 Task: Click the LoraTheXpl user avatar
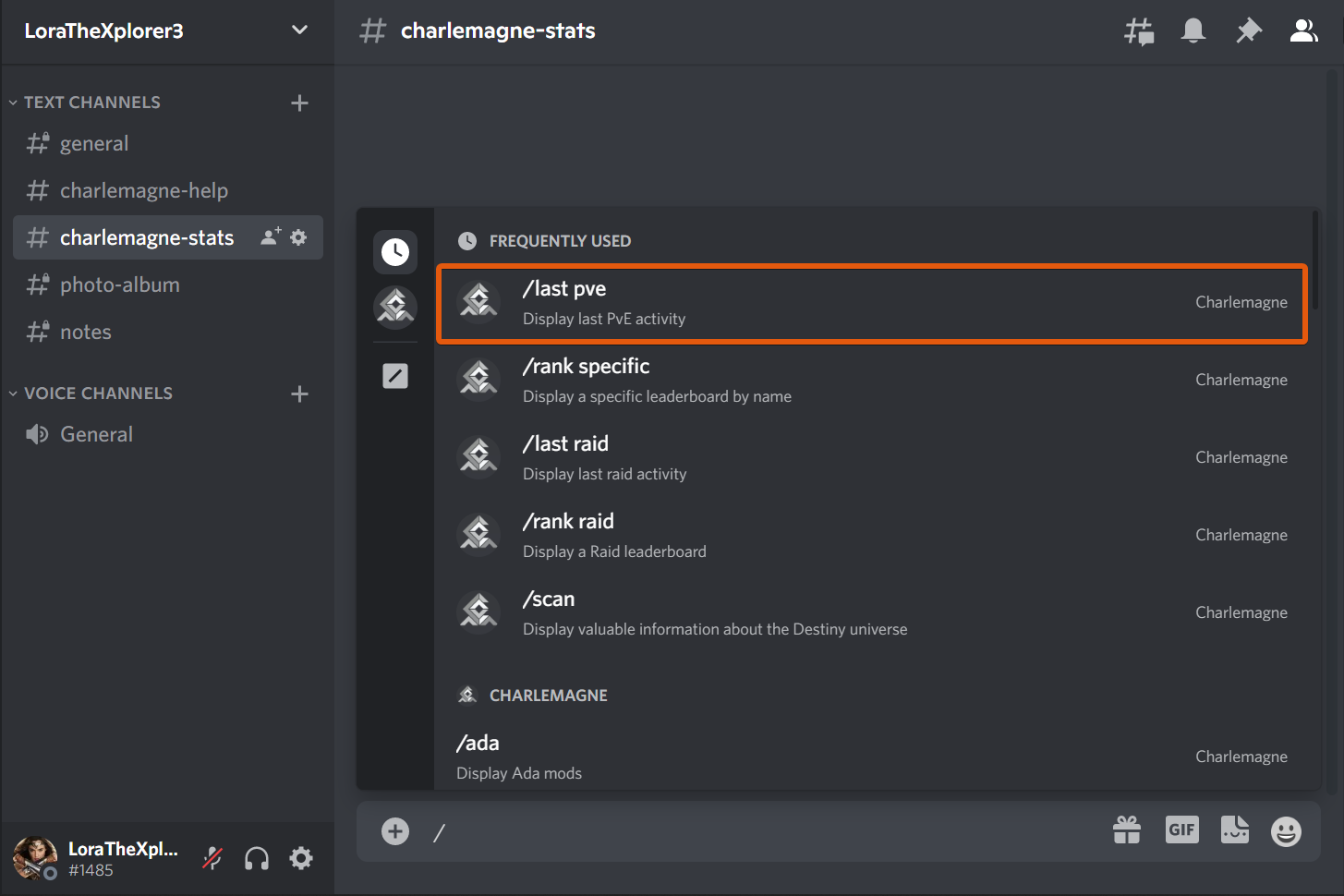35,858
